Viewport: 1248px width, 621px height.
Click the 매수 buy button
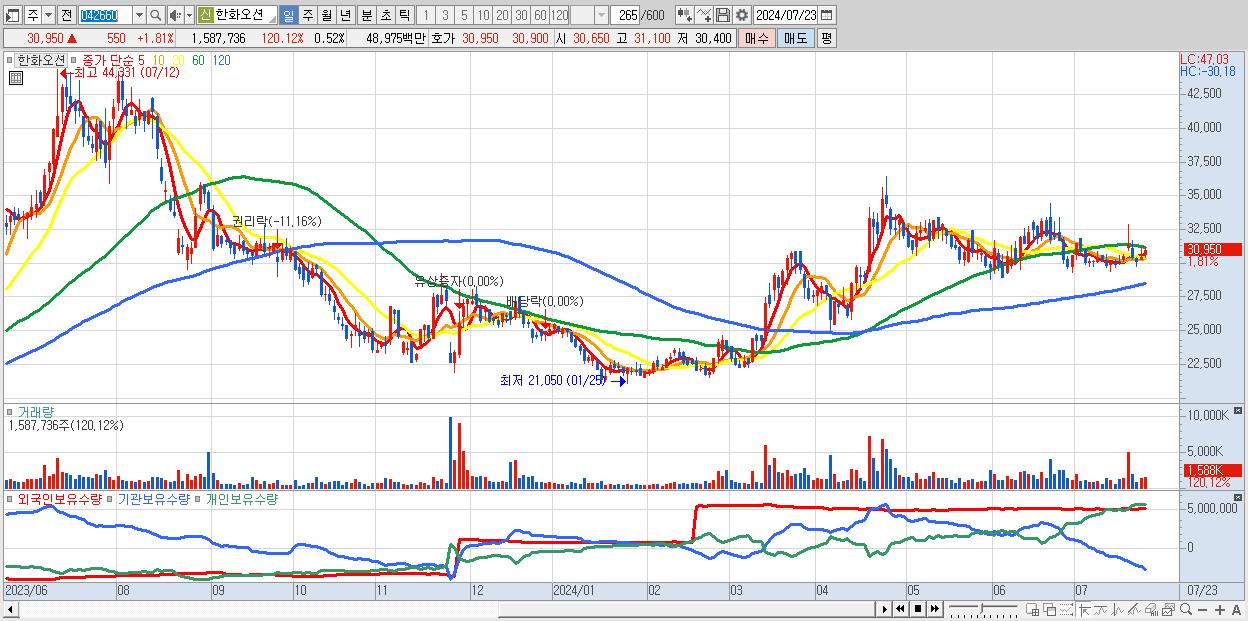coord(756,38)
